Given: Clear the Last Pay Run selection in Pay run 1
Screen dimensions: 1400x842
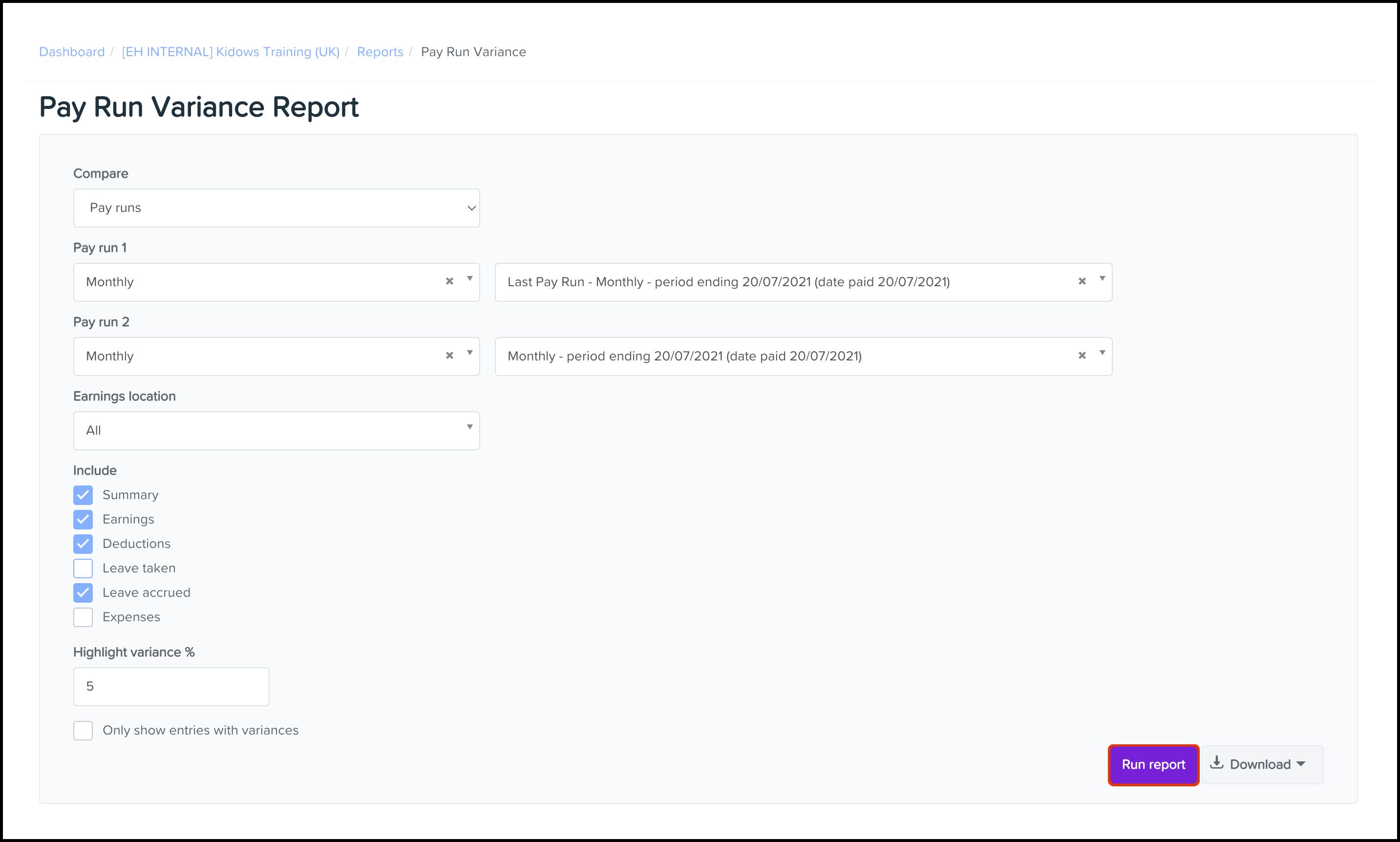Looking at the screenshot, I should tap(1082, 281).
